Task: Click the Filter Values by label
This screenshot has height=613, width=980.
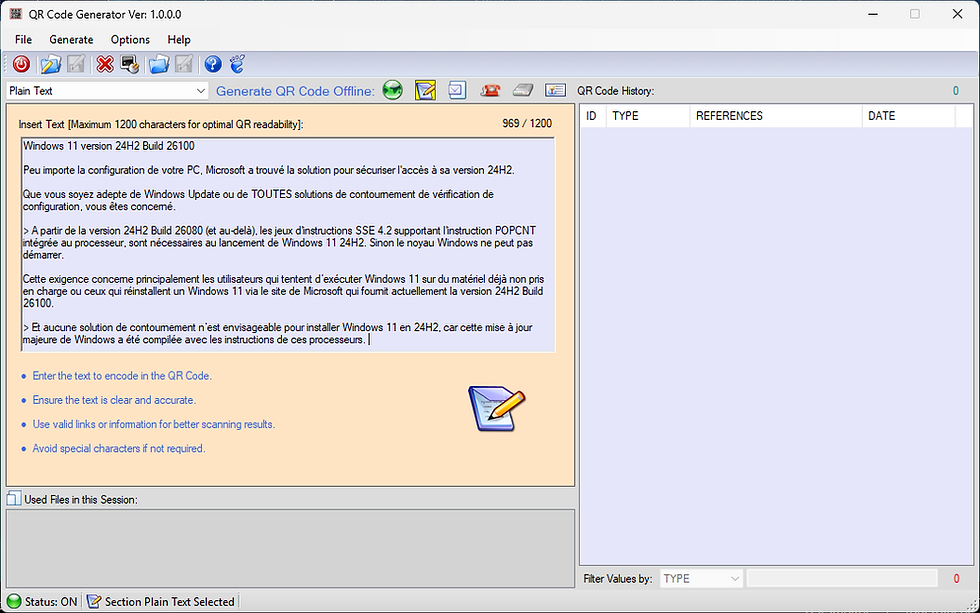Action: click(x=618, y=579)
